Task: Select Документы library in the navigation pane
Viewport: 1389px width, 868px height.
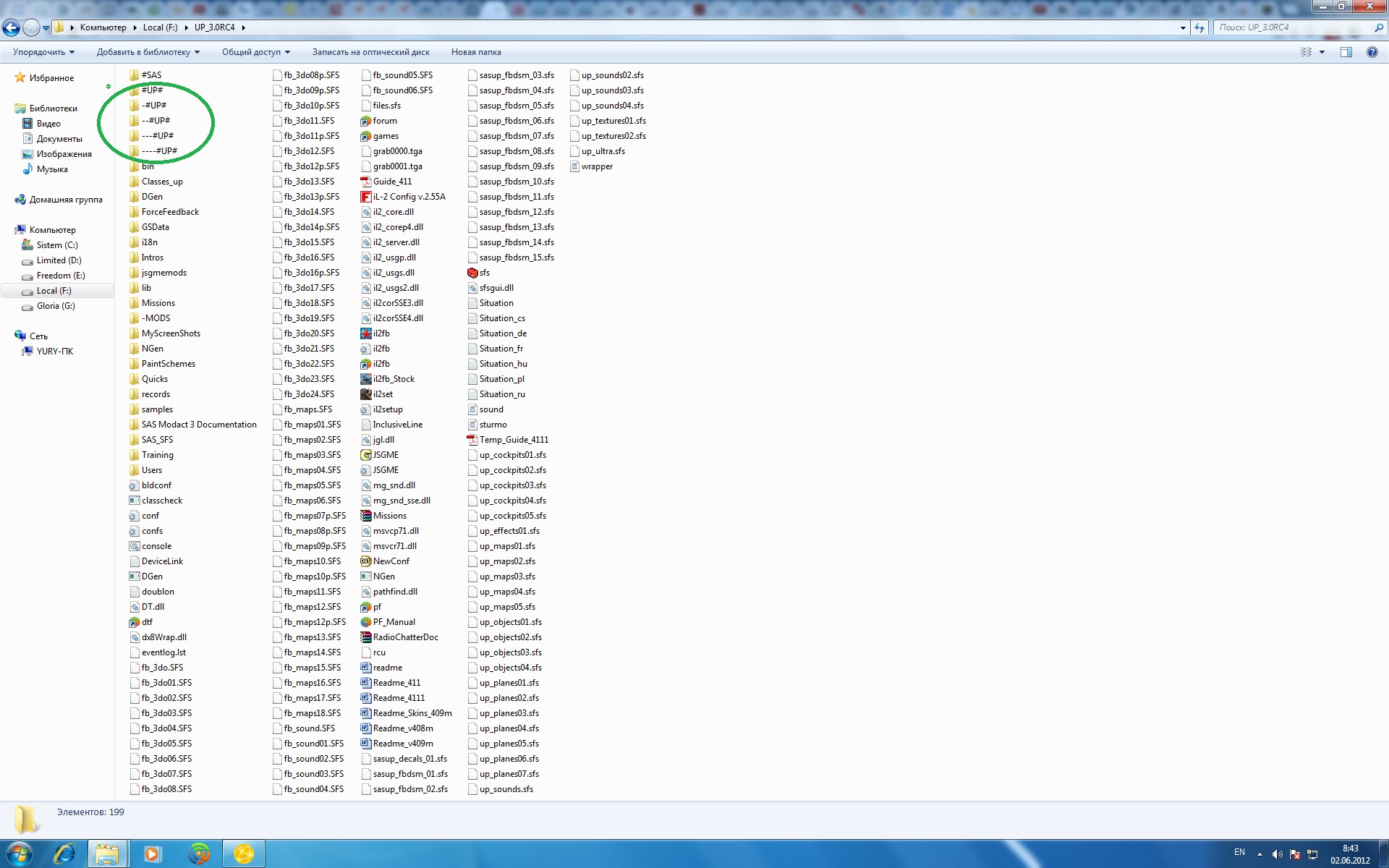Action: pos(59,139)
